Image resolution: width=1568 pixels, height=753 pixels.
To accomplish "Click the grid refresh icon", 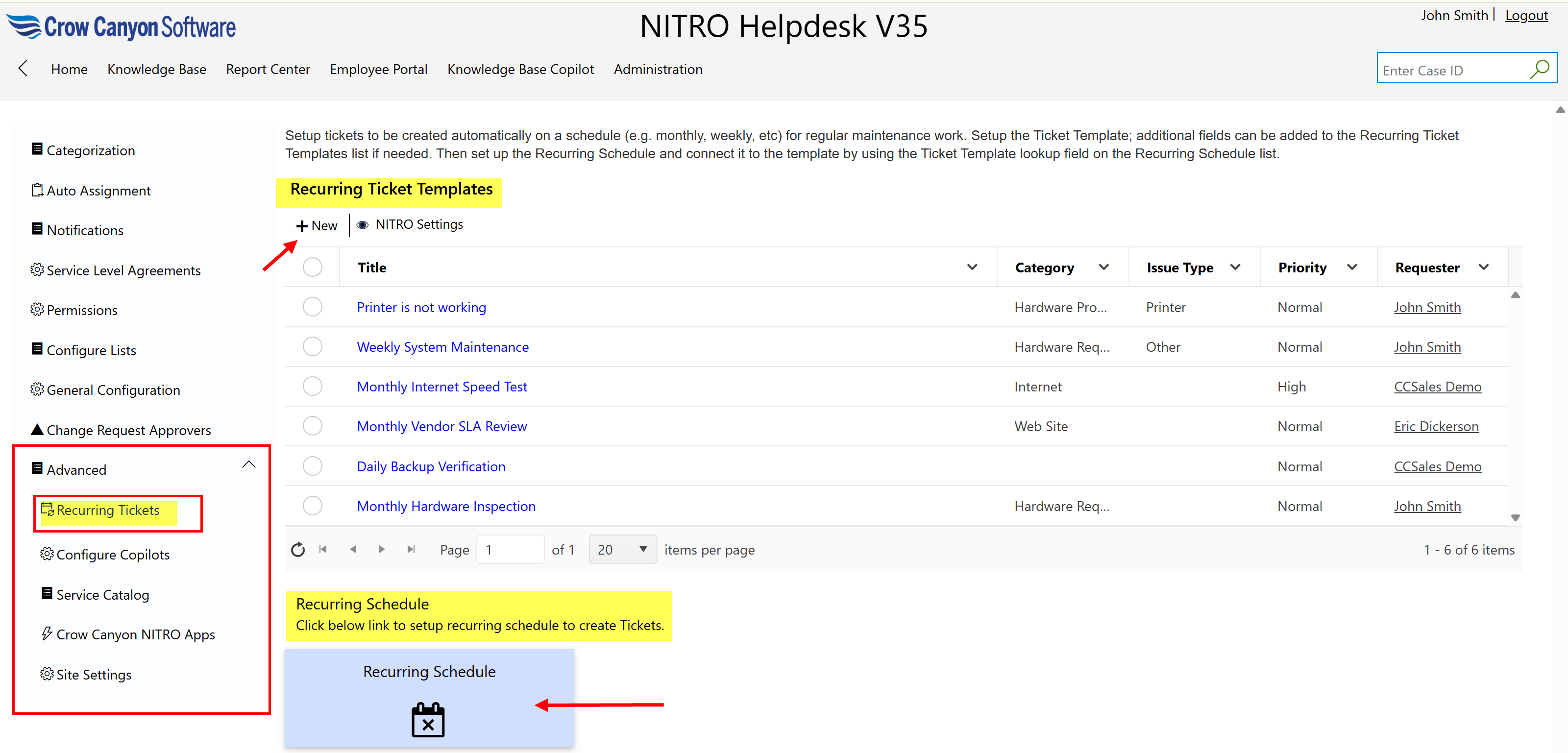I will (x=297, y=550).
